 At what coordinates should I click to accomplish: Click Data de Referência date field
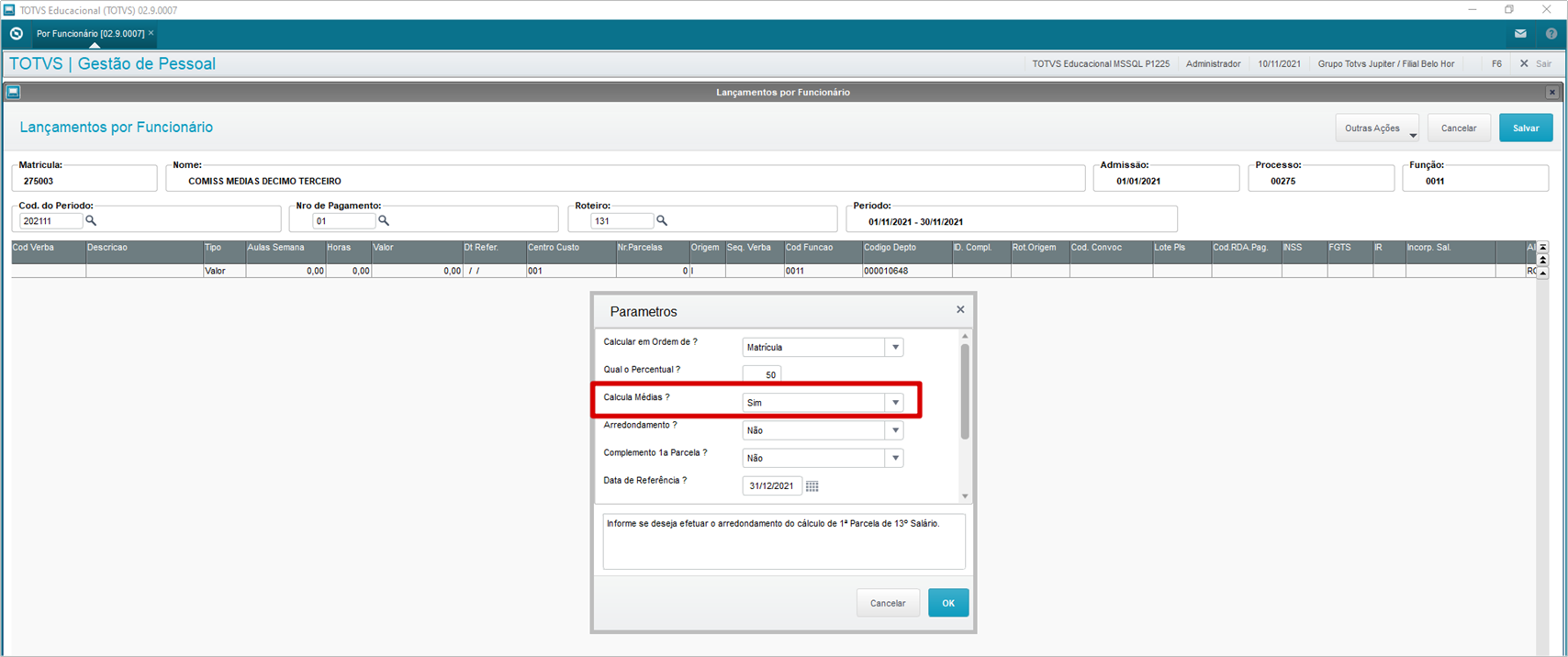[x=772, y=486]
